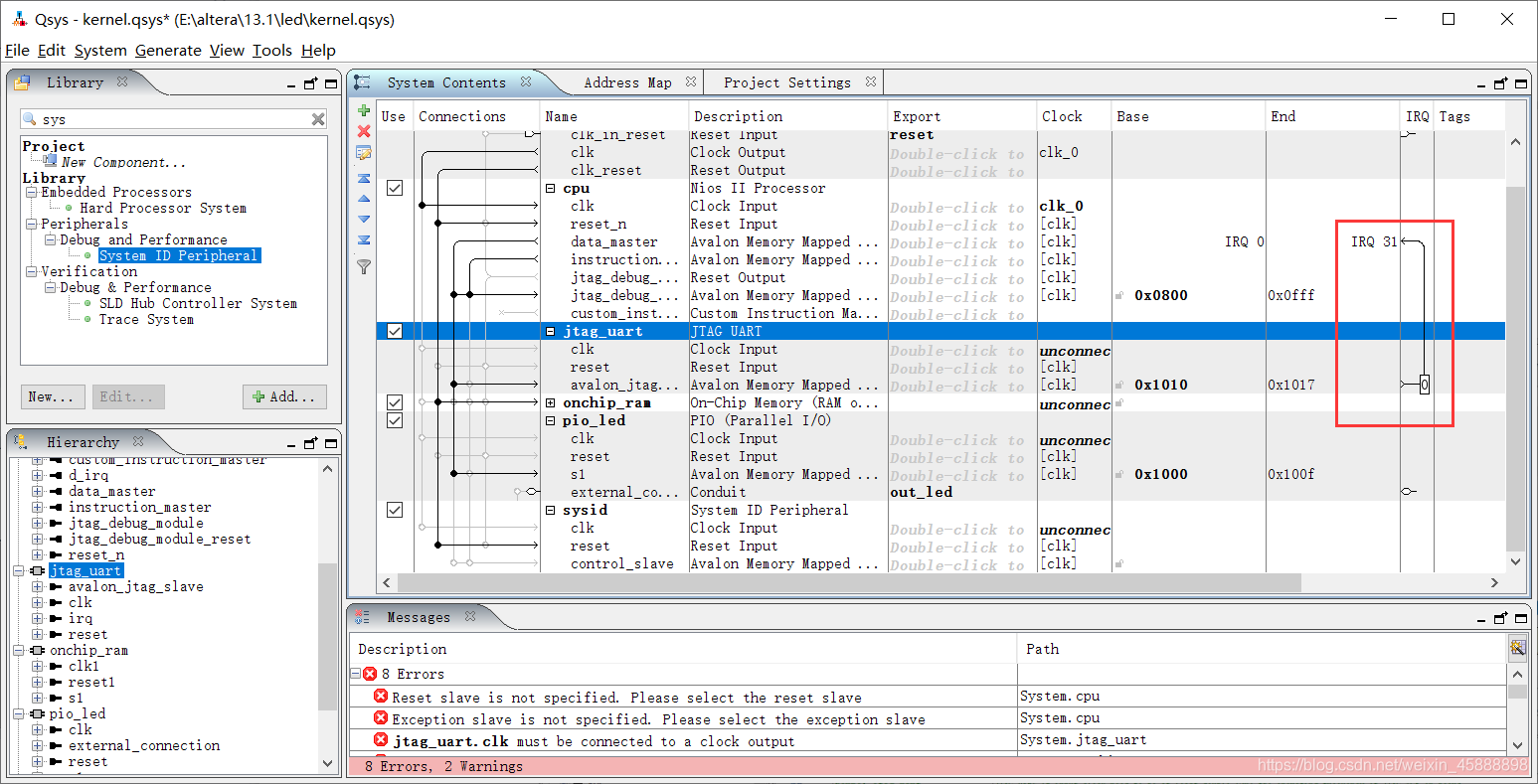The height and width of the screenshot is (784, 1538).
Task: Select System ID Peripheral in Library
Action: (179, 255)
